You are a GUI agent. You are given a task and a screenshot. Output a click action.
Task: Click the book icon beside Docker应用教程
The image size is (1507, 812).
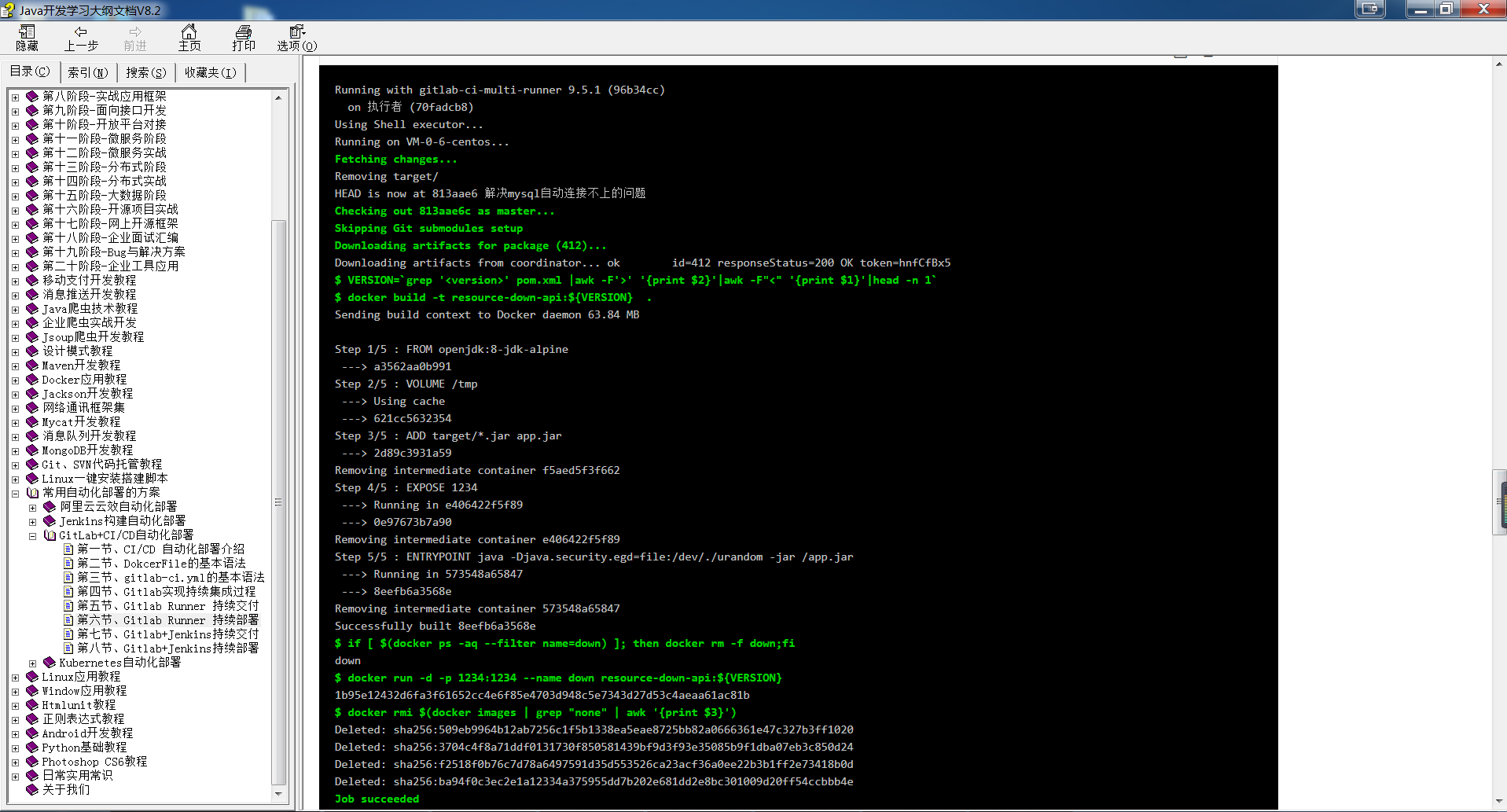pos(32,380)
